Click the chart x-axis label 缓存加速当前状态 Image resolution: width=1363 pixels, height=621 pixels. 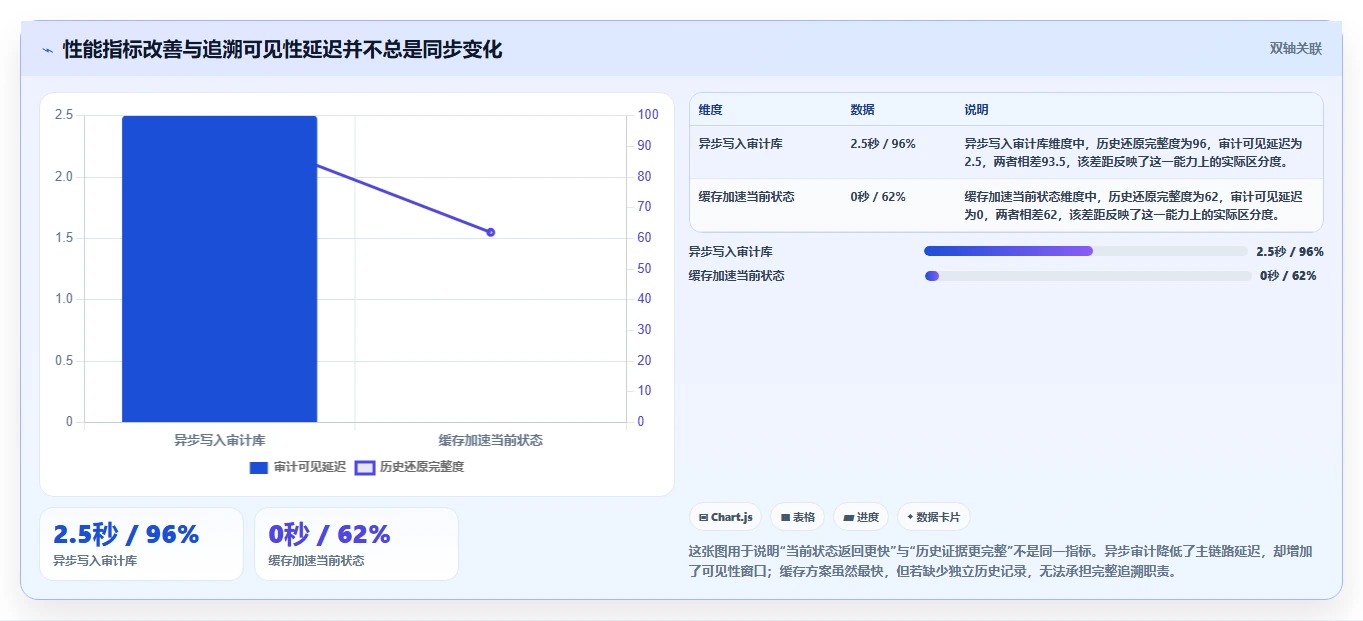490,440
